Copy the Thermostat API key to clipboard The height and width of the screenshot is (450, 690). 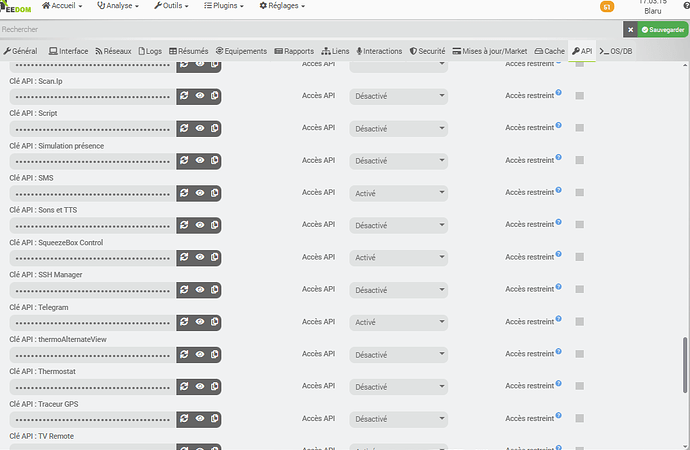tap(216, 387)
